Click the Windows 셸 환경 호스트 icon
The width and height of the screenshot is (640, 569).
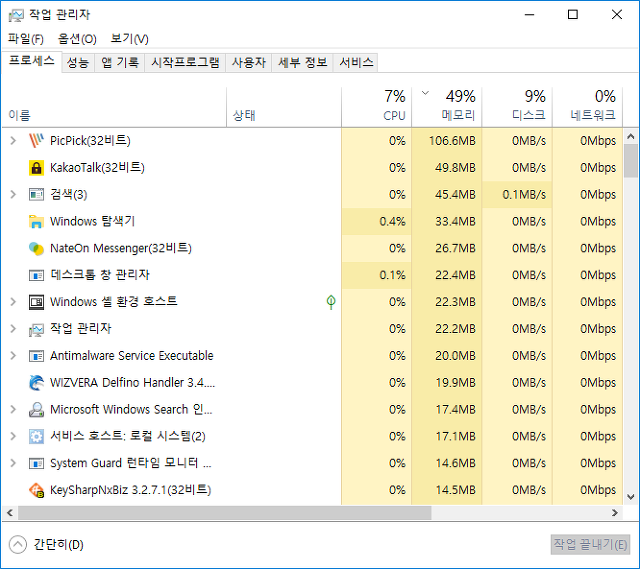pos(36,302)
